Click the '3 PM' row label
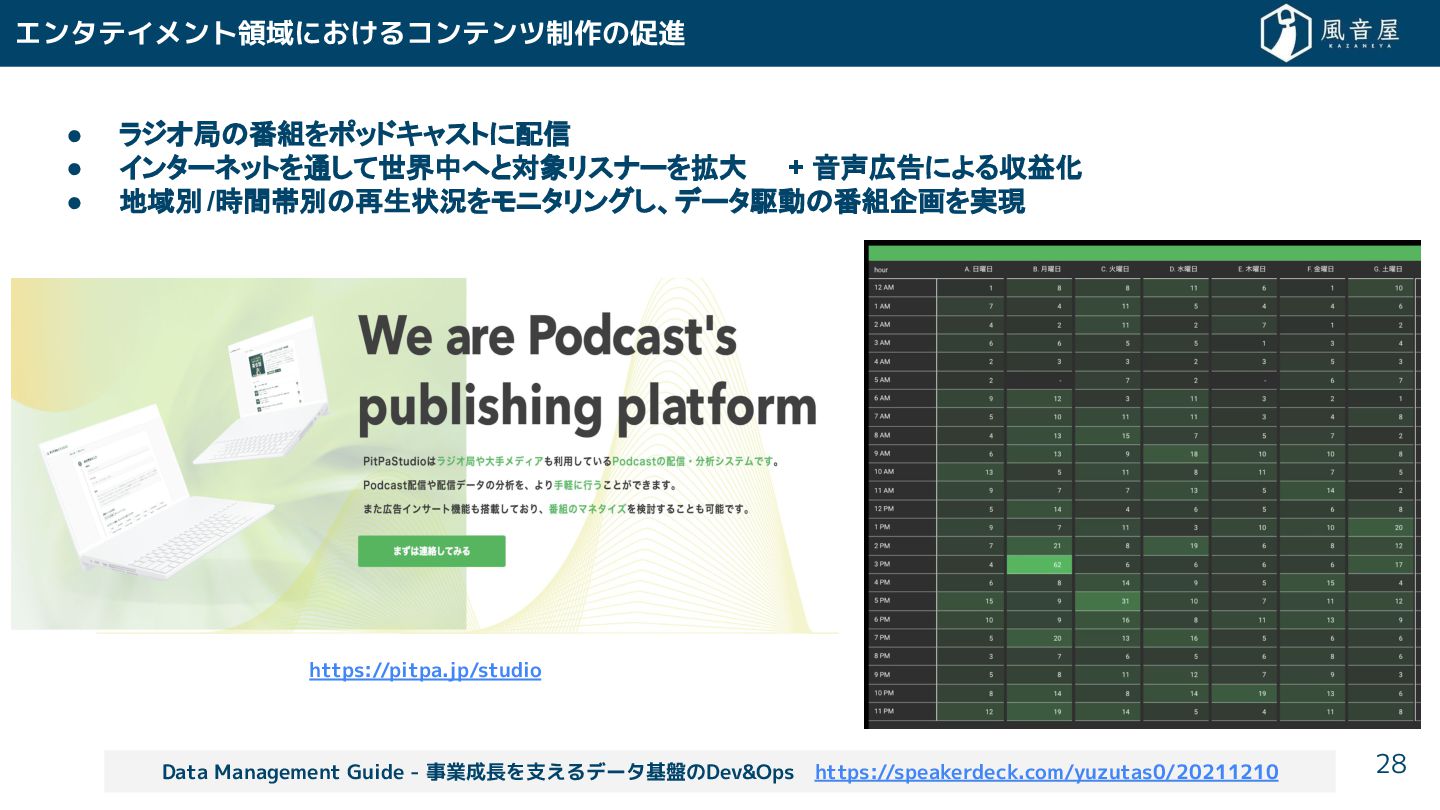The width and height of the screenshot is (1440, 810). 882,564
